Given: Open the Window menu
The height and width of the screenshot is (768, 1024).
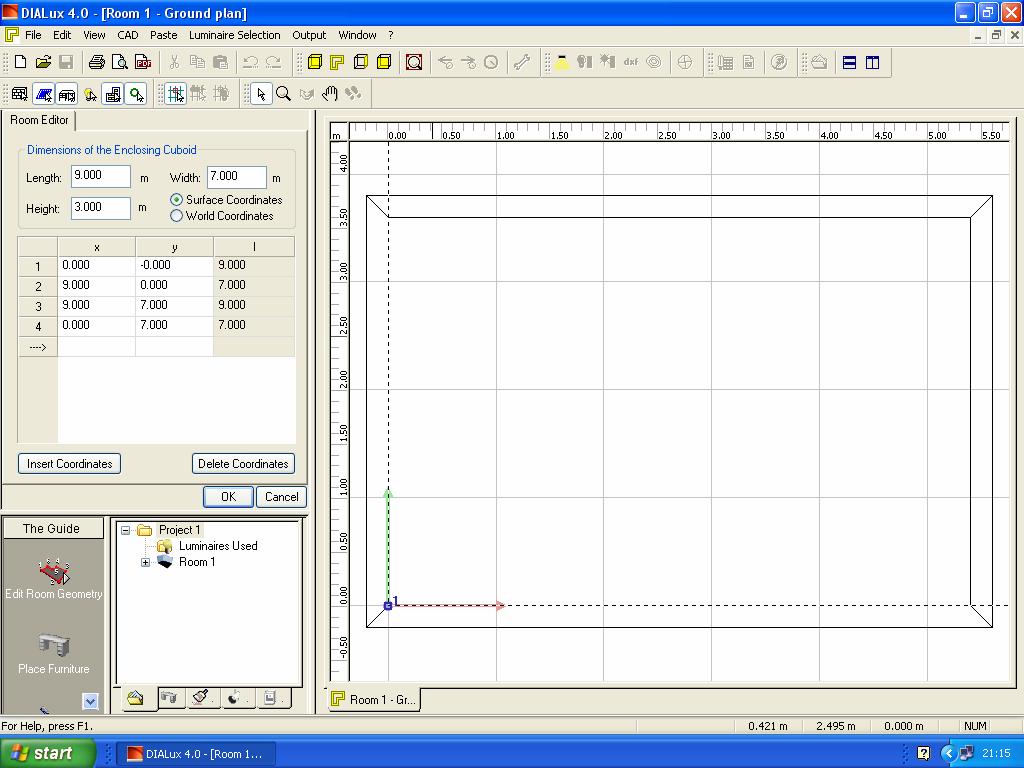Looking at the screenshot, I should [357, 35].
